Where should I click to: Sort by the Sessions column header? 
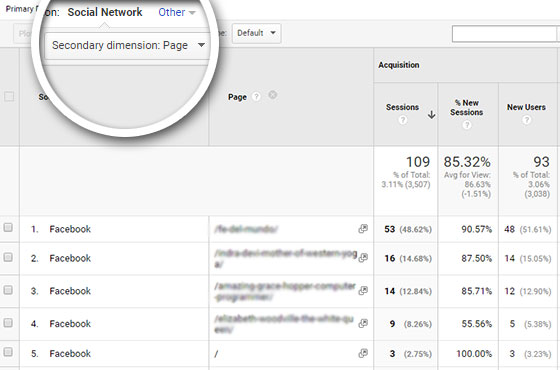point(402,107)
